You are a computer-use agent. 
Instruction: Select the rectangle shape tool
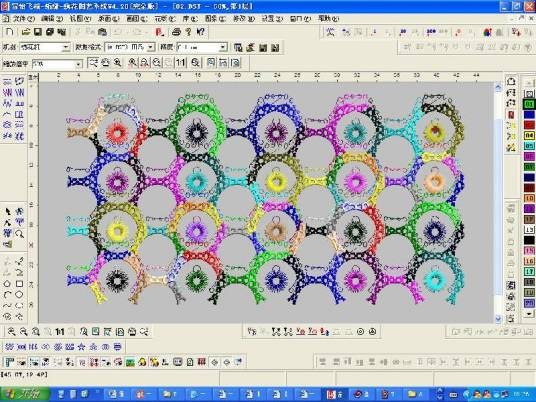pyautogui.click(x=19, y=284)
